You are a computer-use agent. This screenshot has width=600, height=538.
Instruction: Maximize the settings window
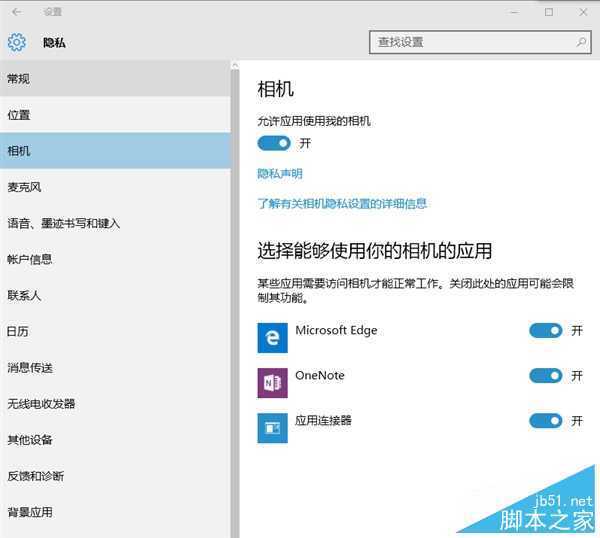coord(549,12)
